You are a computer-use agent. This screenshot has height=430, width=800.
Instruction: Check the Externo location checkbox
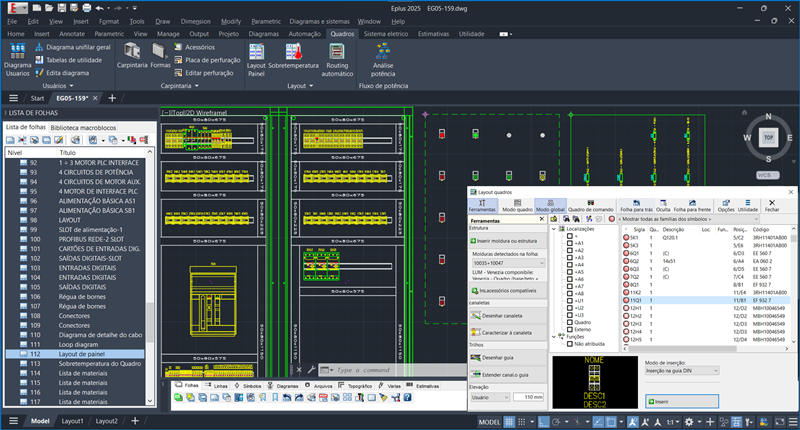[x=570, y=330]
